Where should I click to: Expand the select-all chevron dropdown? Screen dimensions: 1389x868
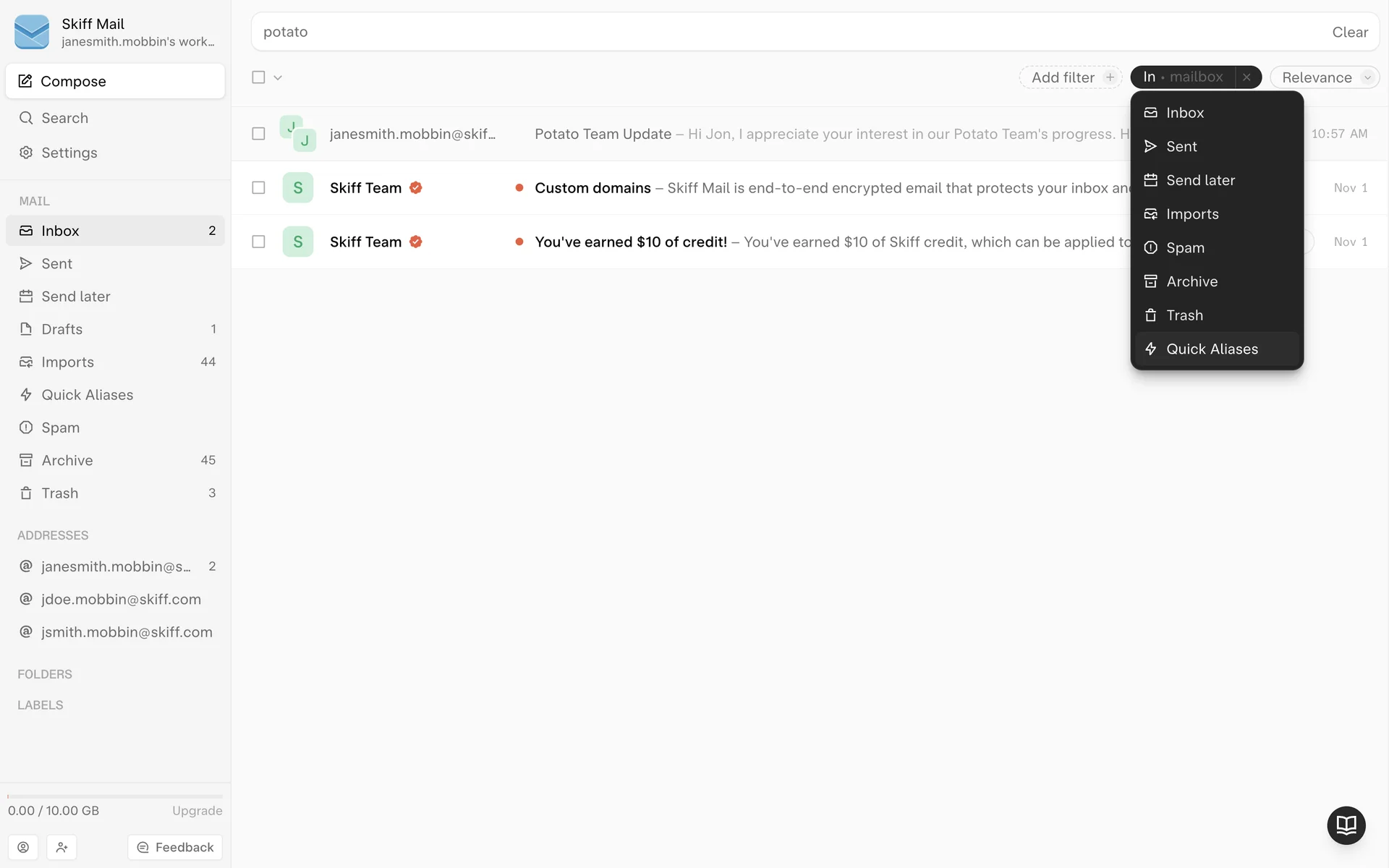[x=278, y=77]
